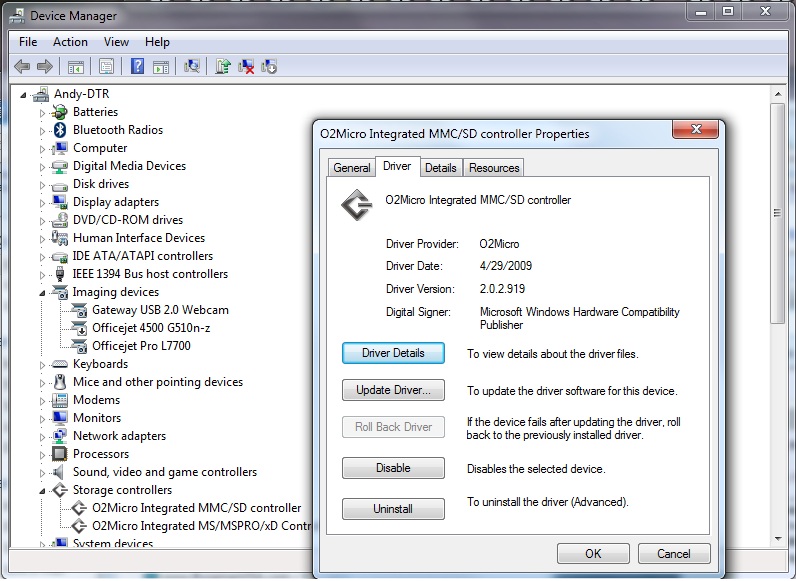Expand the IEEE 1394 Bus host controllers node

click(x=42, y=275)
